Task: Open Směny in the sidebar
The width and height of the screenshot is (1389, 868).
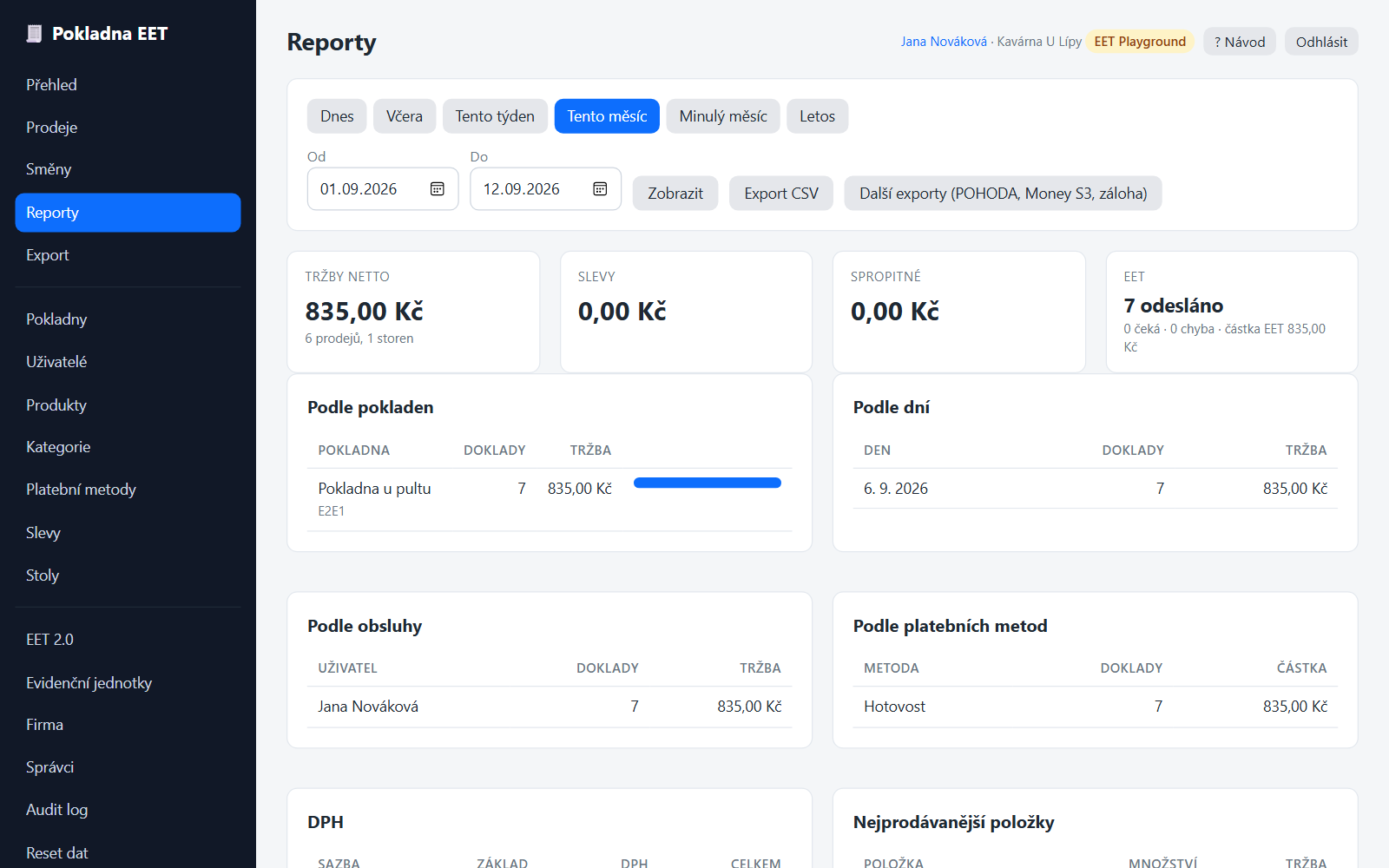Action: pos(128,169)
